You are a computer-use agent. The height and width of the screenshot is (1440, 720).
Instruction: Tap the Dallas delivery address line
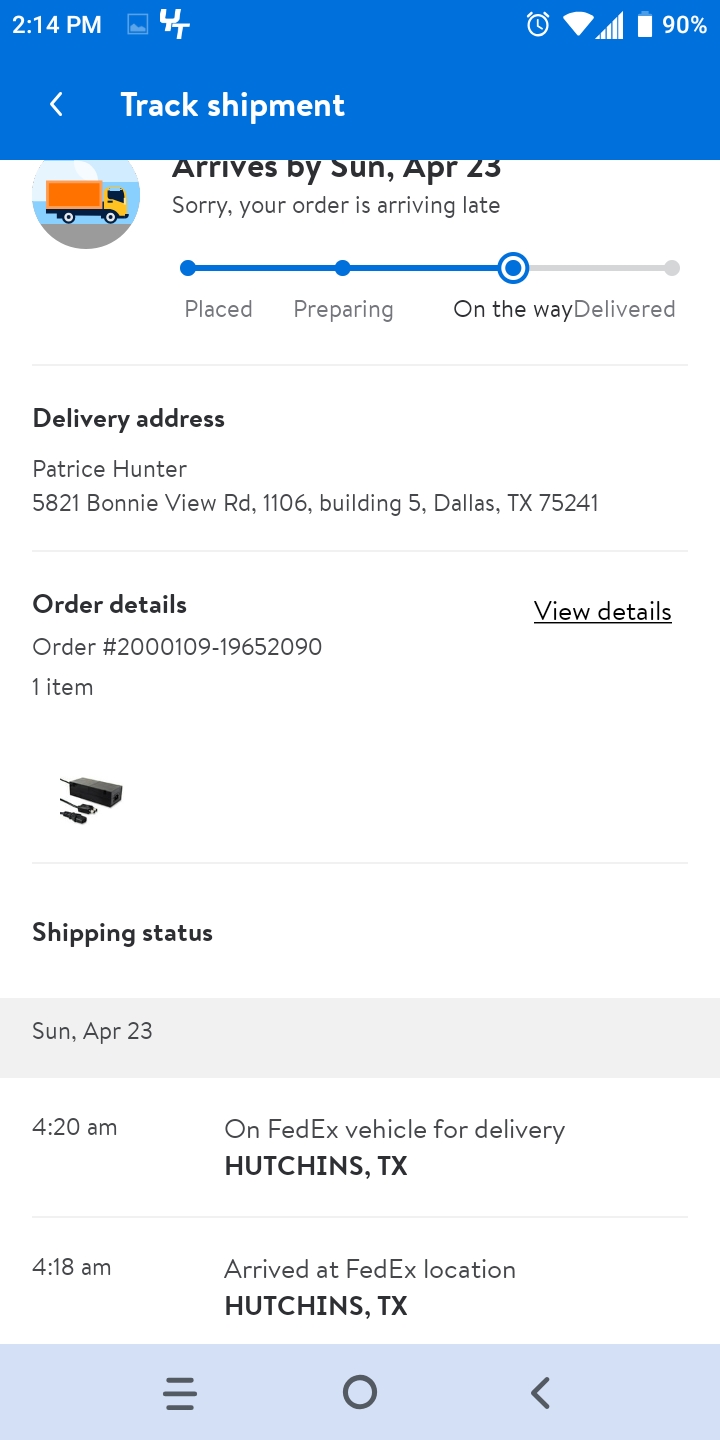[315, 503]
